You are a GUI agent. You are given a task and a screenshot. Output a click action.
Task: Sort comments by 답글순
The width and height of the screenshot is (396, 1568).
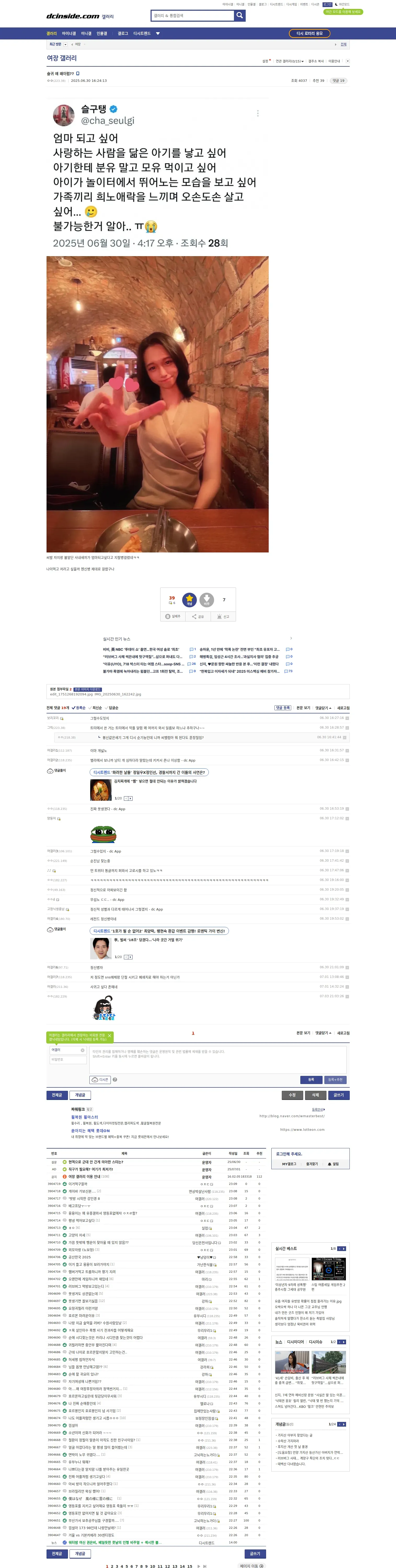pyautogui.click(x=112, y=708)
